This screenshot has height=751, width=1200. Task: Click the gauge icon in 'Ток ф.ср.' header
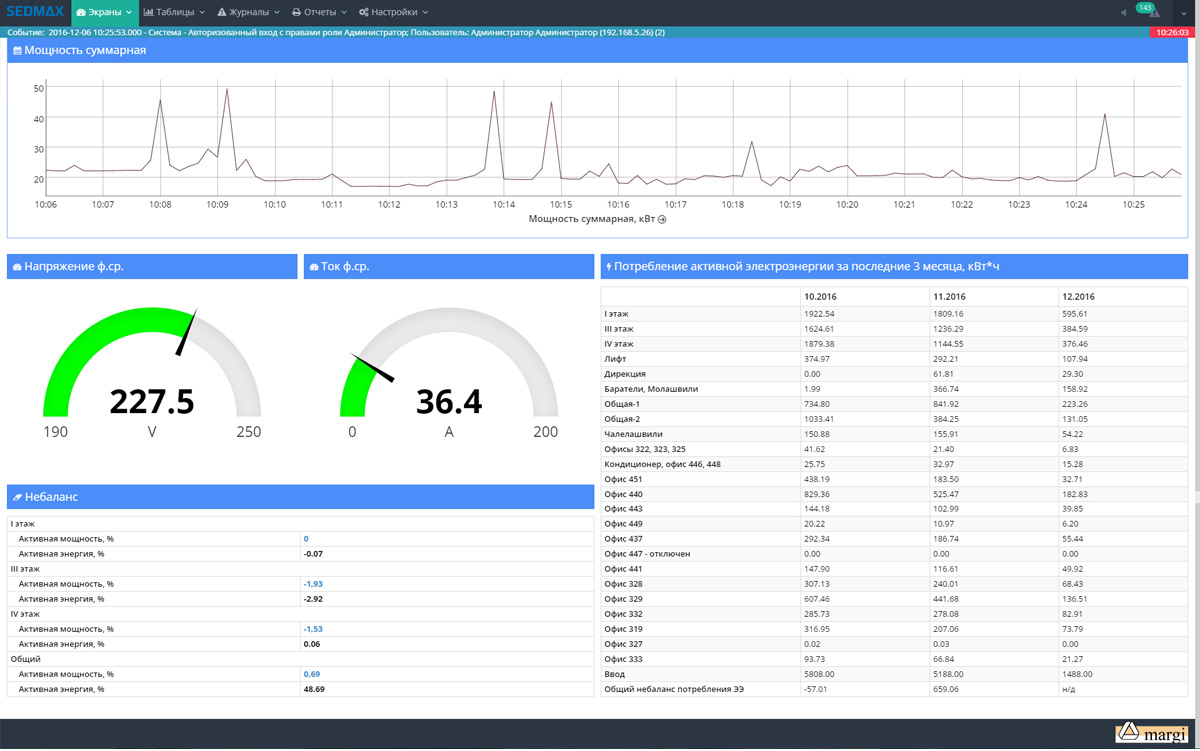(x=314, y=267)
